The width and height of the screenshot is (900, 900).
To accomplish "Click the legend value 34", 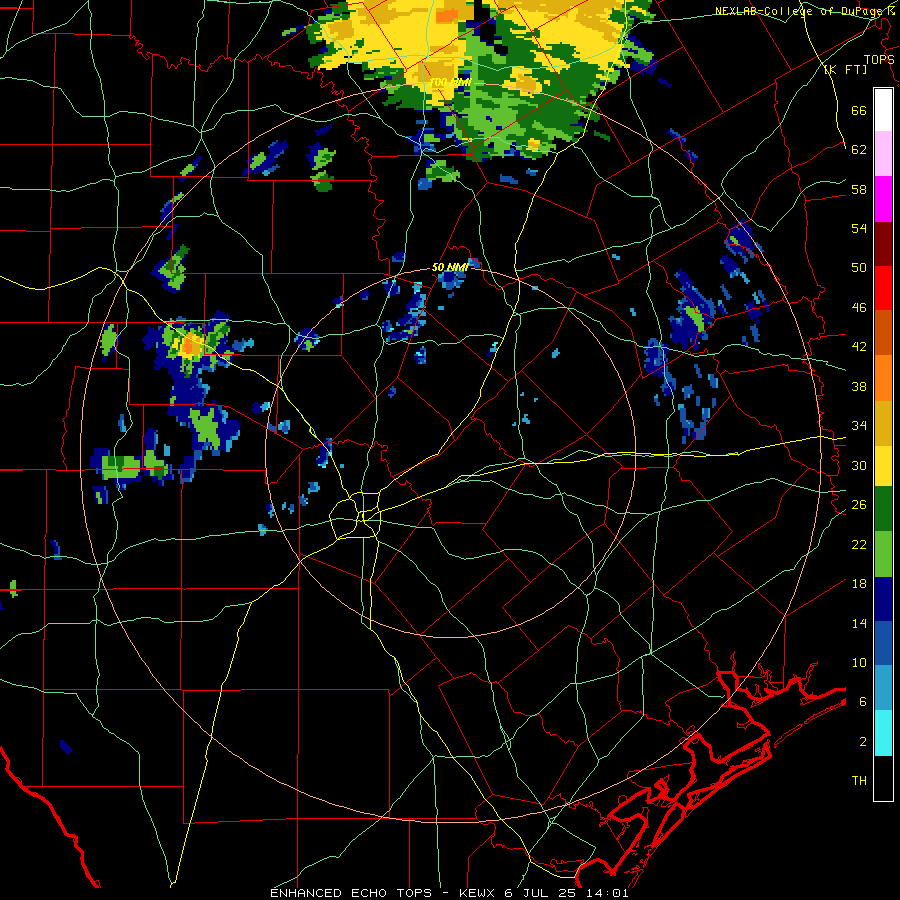I will [859, 425].
